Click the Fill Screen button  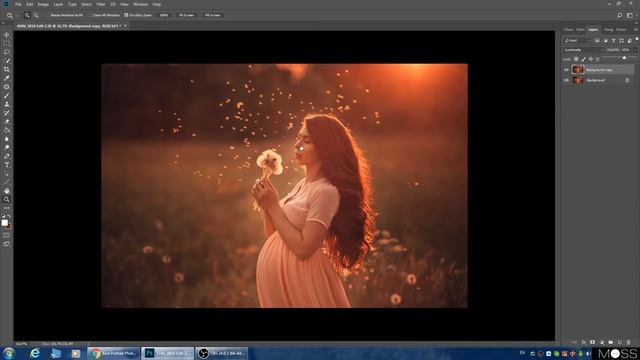(213, 15)
